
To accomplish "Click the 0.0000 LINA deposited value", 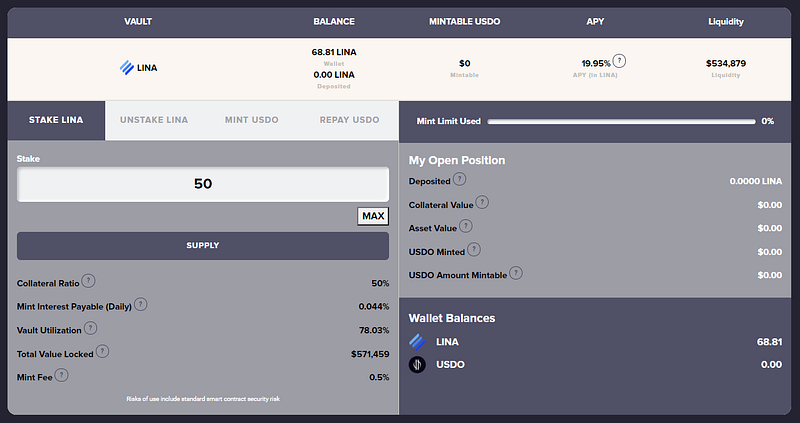I will coord(756,181).
